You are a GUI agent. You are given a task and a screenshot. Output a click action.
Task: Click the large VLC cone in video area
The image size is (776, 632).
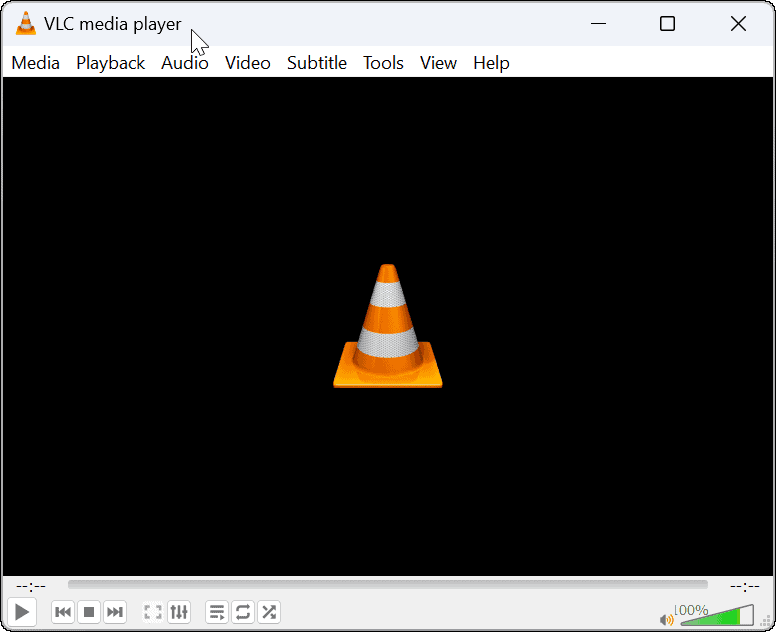tap(388, 326)
